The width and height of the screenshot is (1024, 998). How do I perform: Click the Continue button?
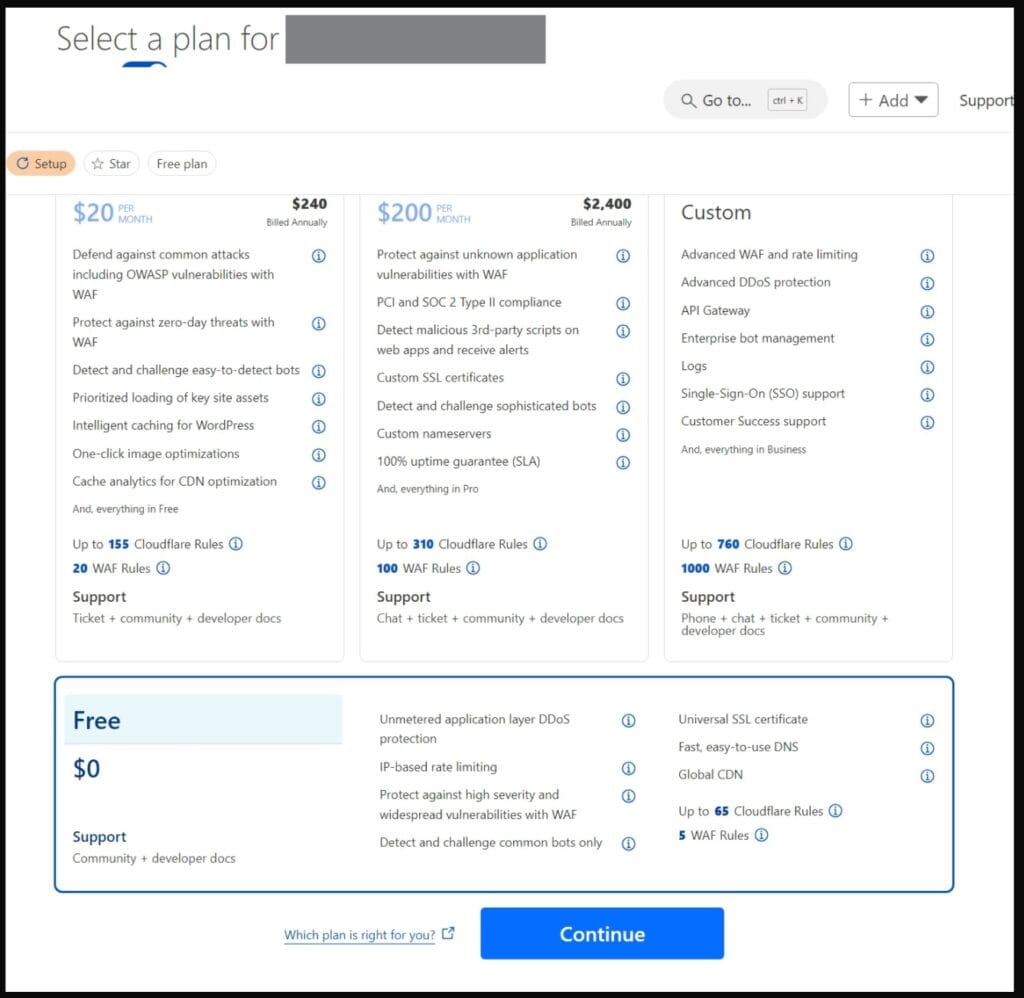point(601,934)
